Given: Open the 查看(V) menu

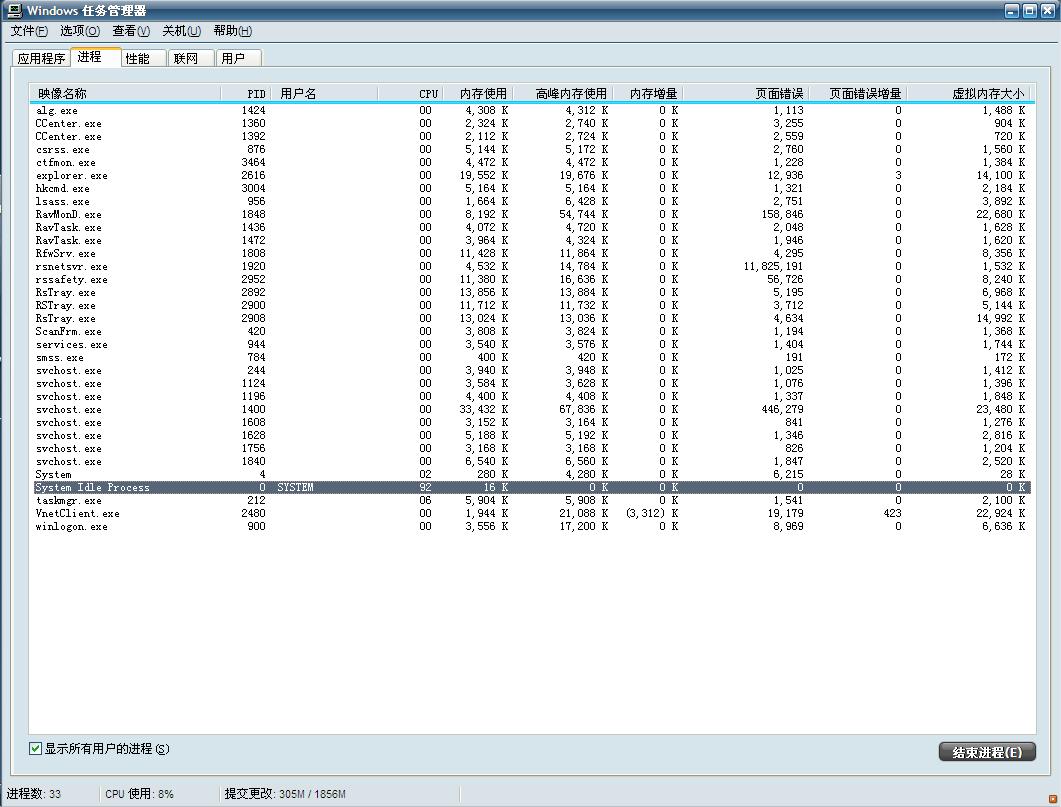Looking at the screenshot, I should click(131, 30).
